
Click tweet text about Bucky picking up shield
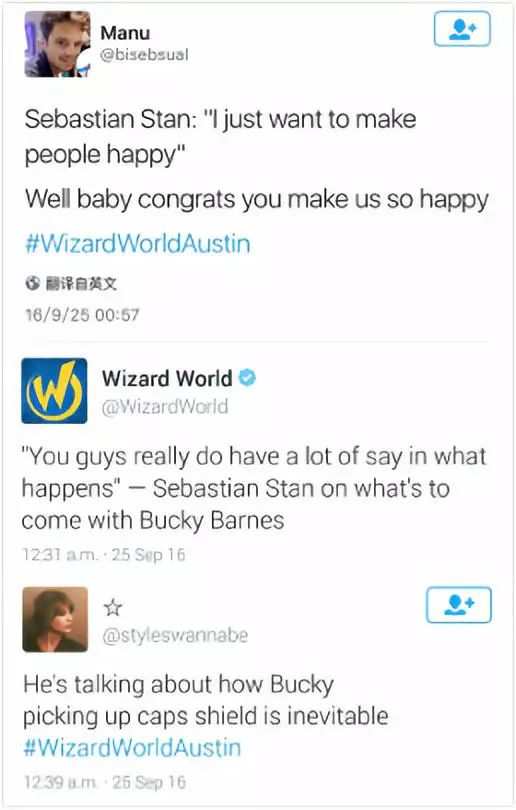pos(206,700)
